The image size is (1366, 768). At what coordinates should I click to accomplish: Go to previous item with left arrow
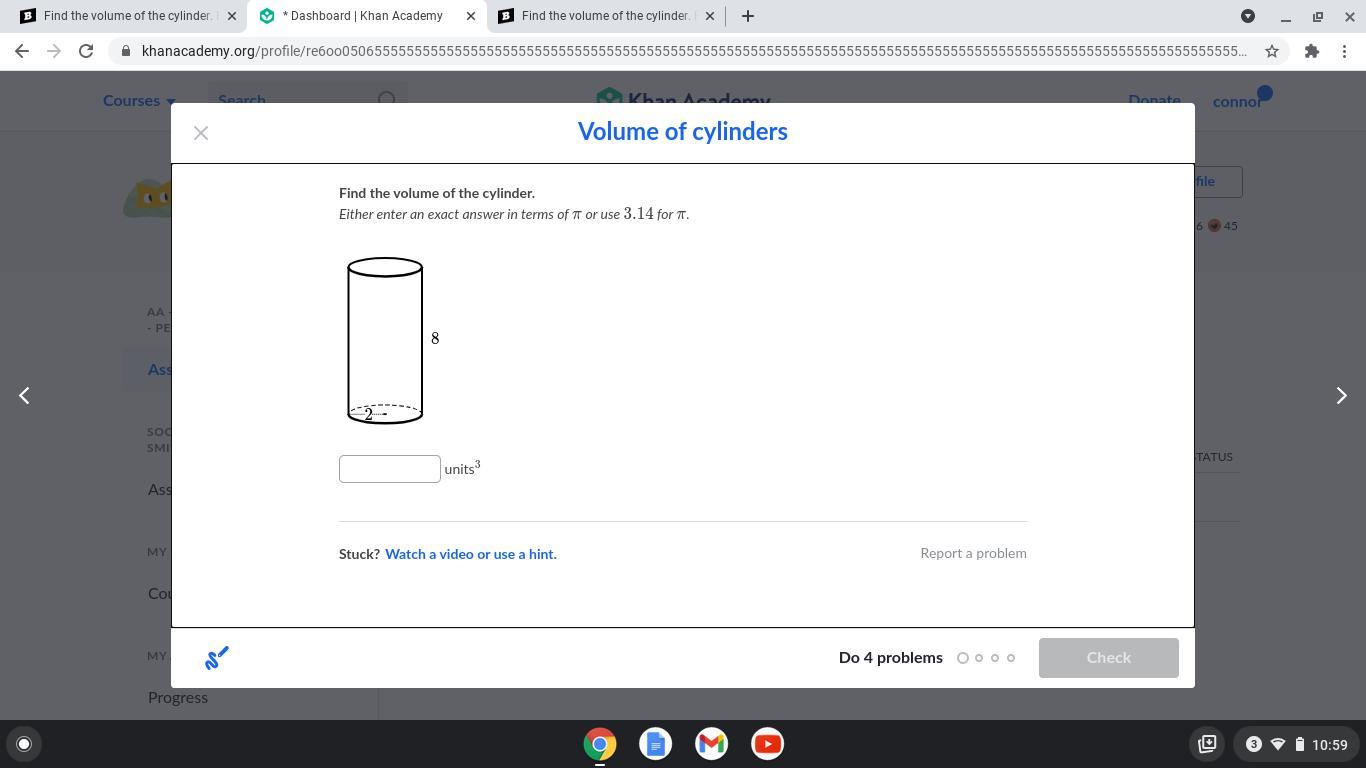(24, 396)
